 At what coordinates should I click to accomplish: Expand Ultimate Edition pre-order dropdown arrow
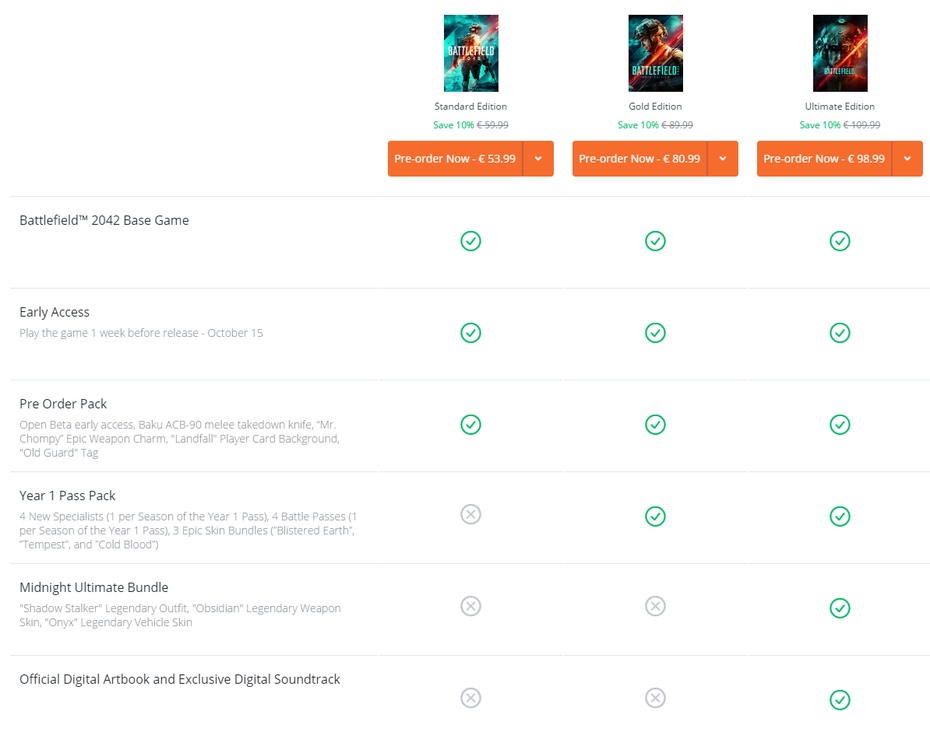click(x=907, y=159)
